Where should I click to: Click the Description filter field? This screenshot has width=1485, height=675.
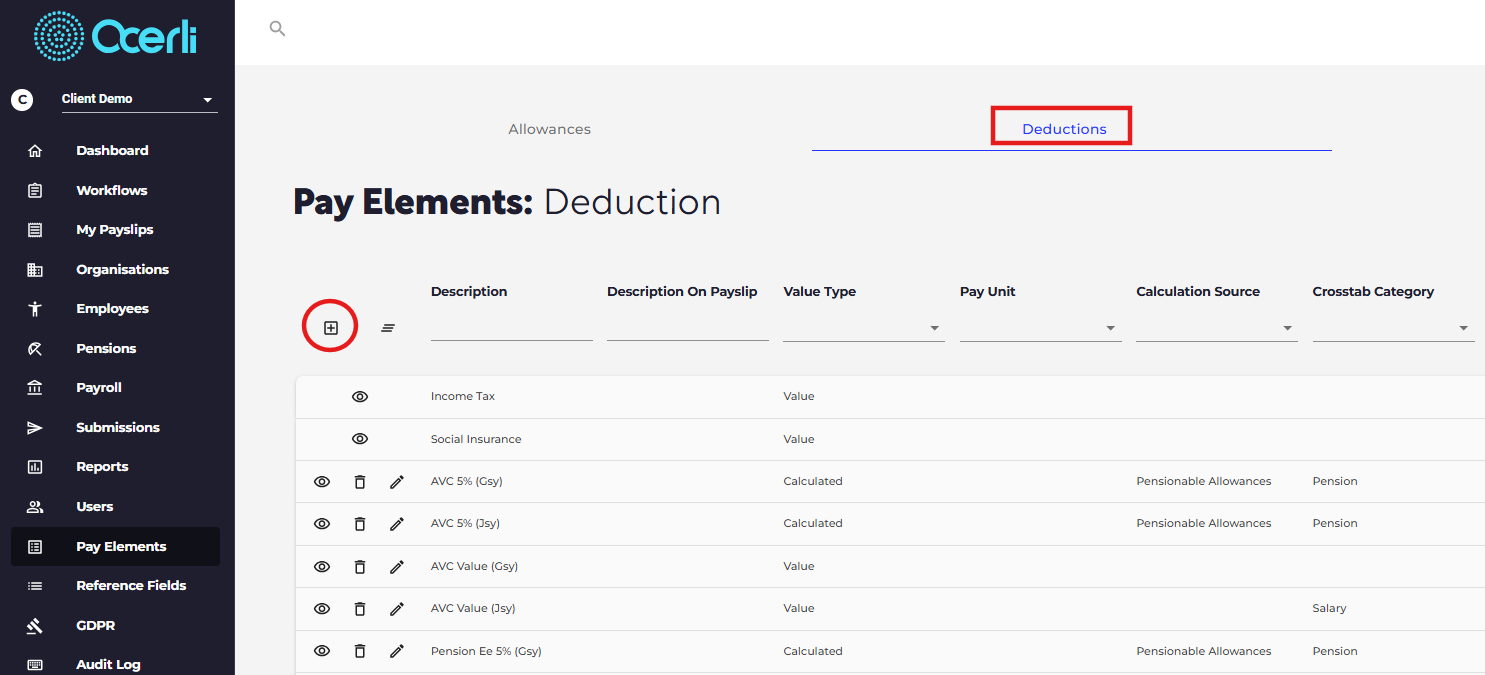(x=512, y=327)
